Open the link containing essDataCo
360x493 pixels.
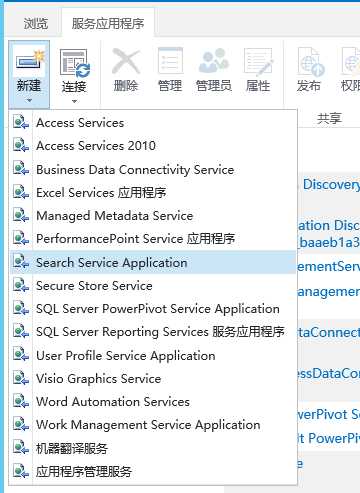pyautogui.click(x=329, y=373)
